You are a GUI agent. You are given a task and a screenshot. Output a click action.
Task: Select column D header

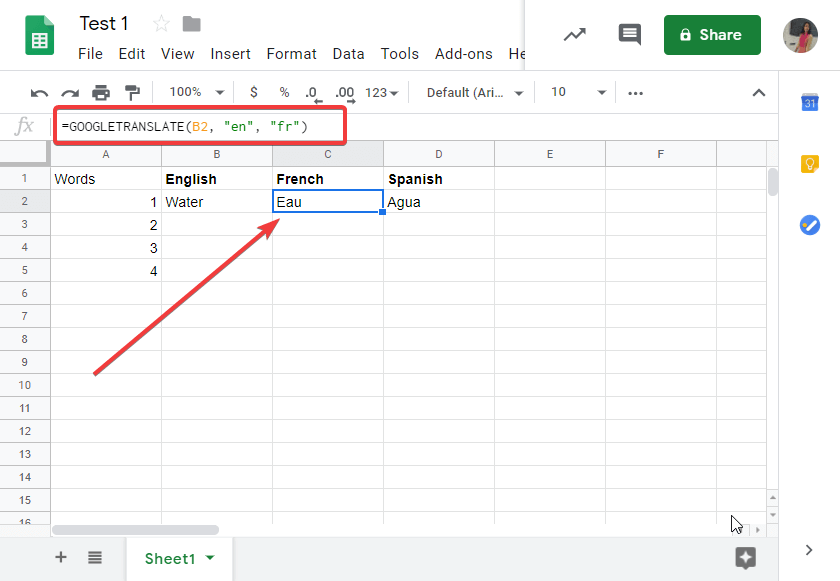point(439,154)
